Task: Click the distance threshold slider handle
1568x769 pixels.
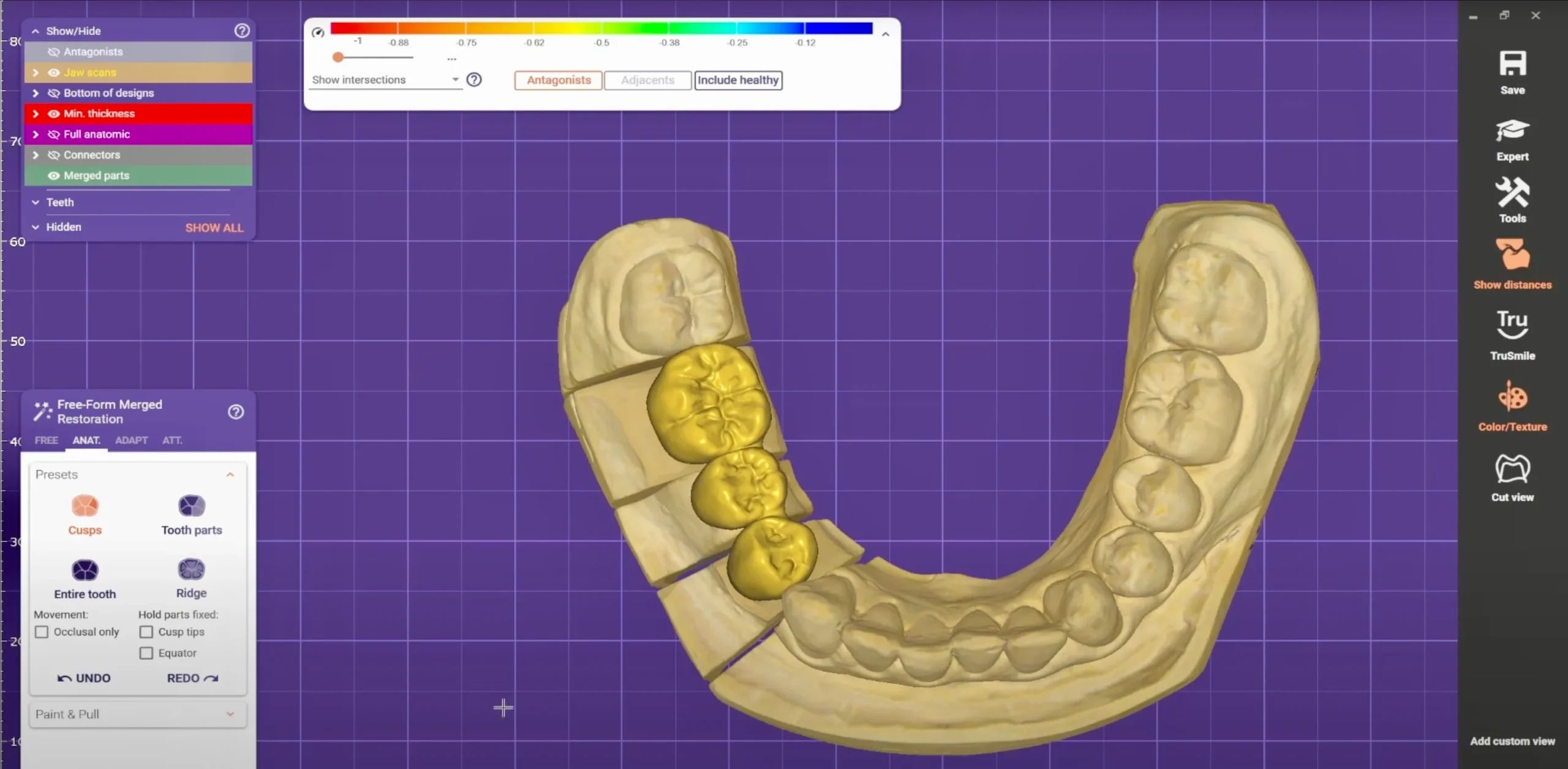Action: (338, 58)
